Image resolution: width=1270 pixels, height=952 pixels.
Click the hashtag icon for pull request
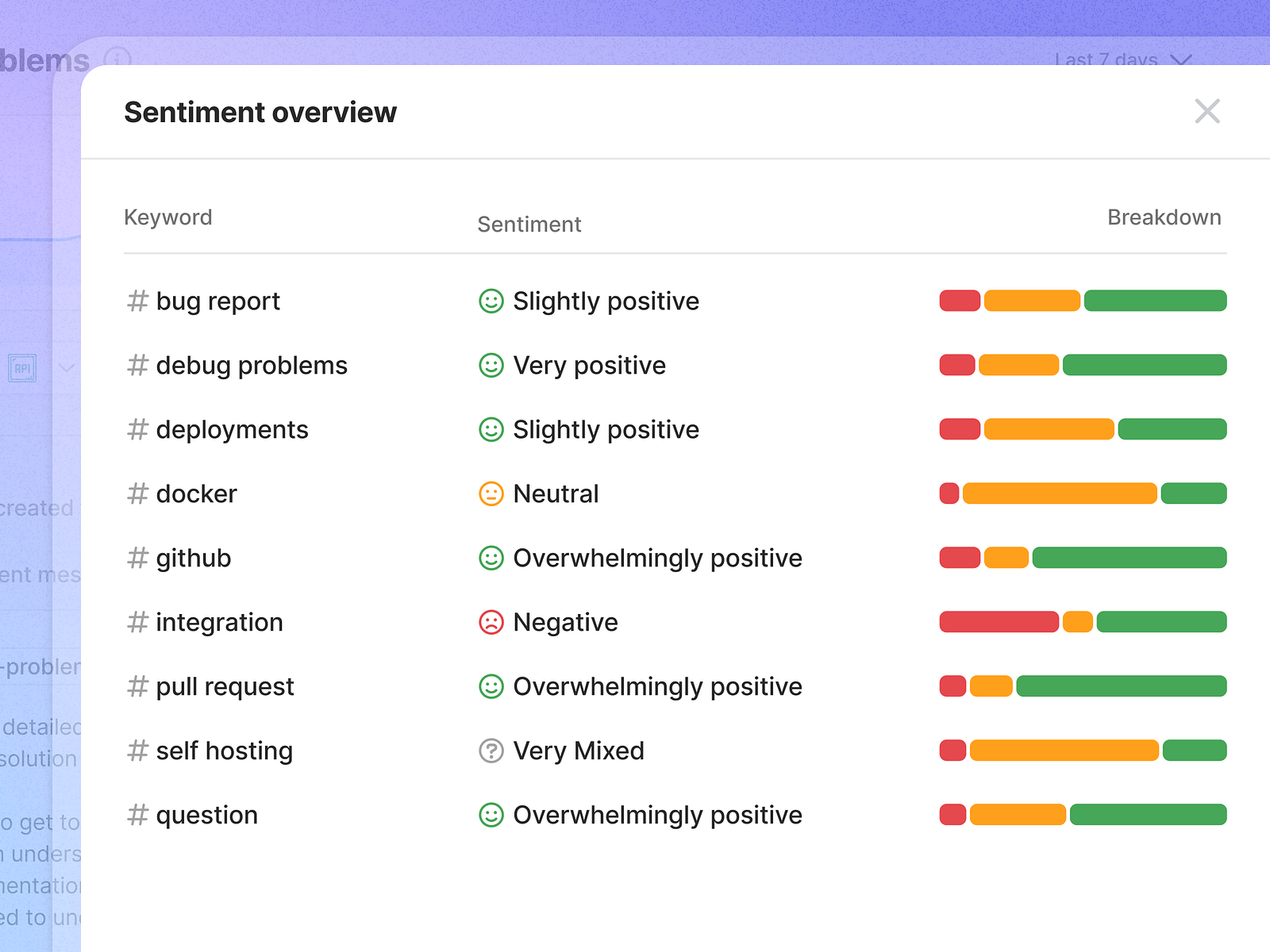(x=137, y=686)
